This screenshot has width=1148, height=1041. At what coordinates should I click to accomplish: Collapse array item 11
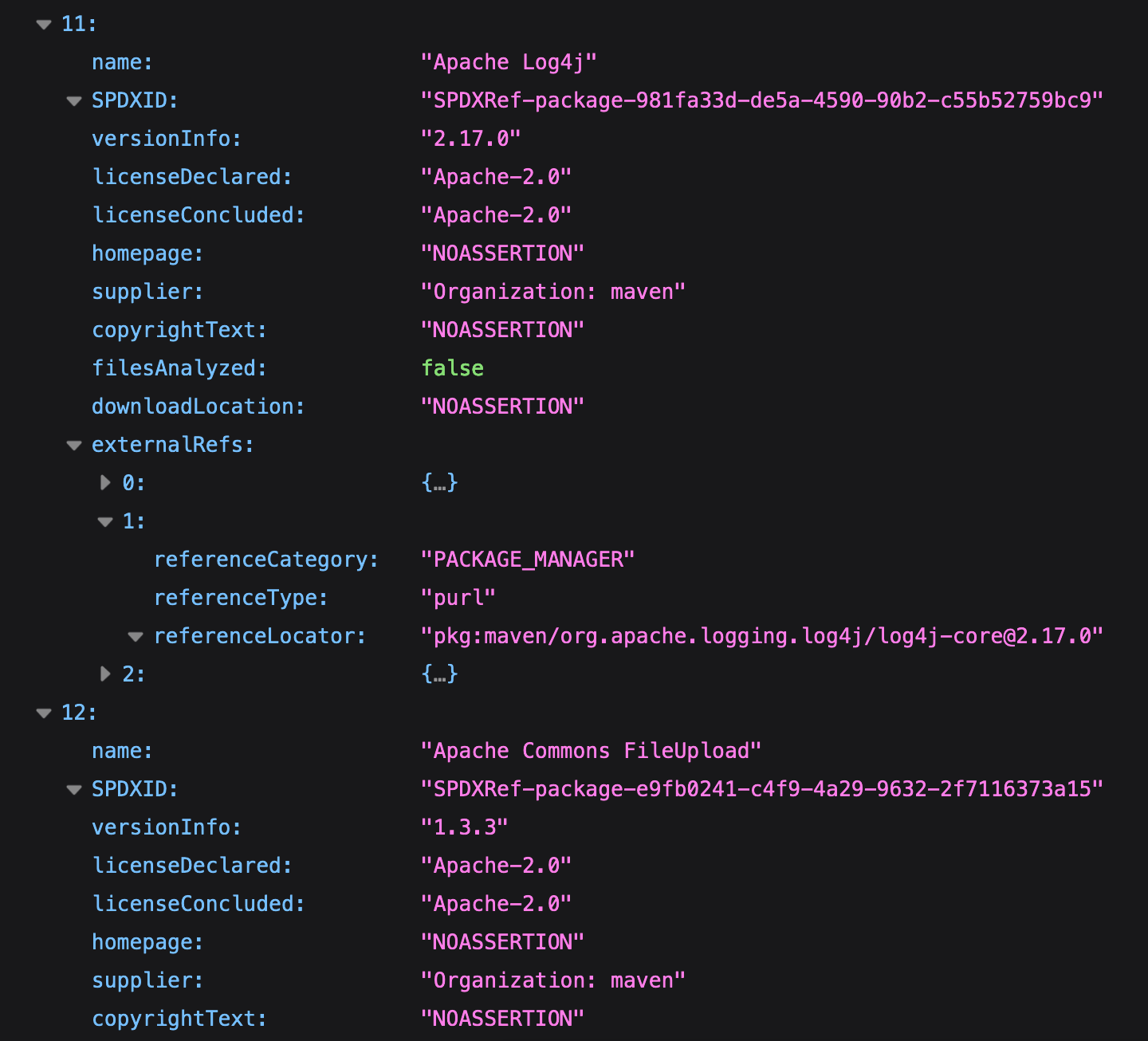[44, 25]
